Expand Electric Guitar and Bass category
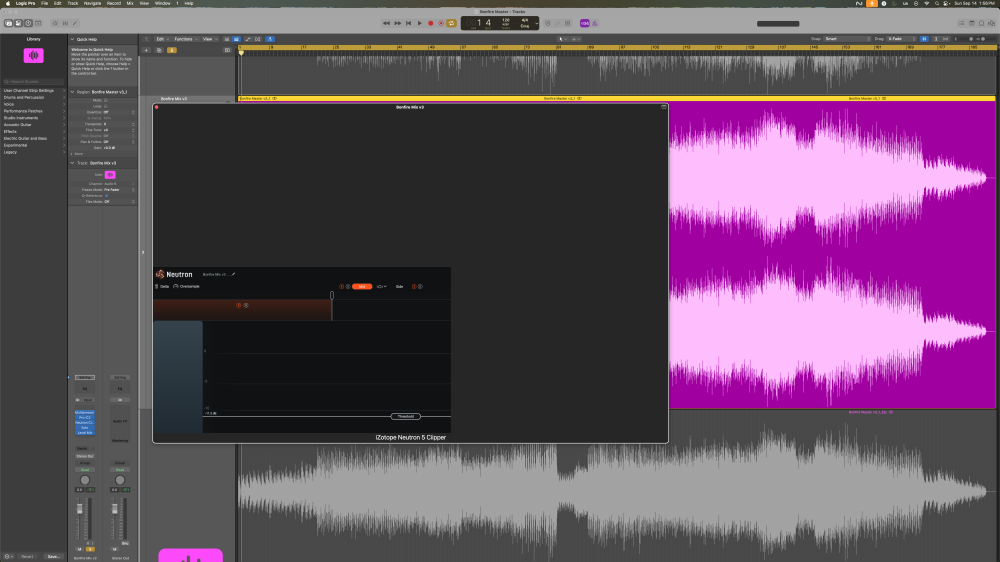 [33, 138]
